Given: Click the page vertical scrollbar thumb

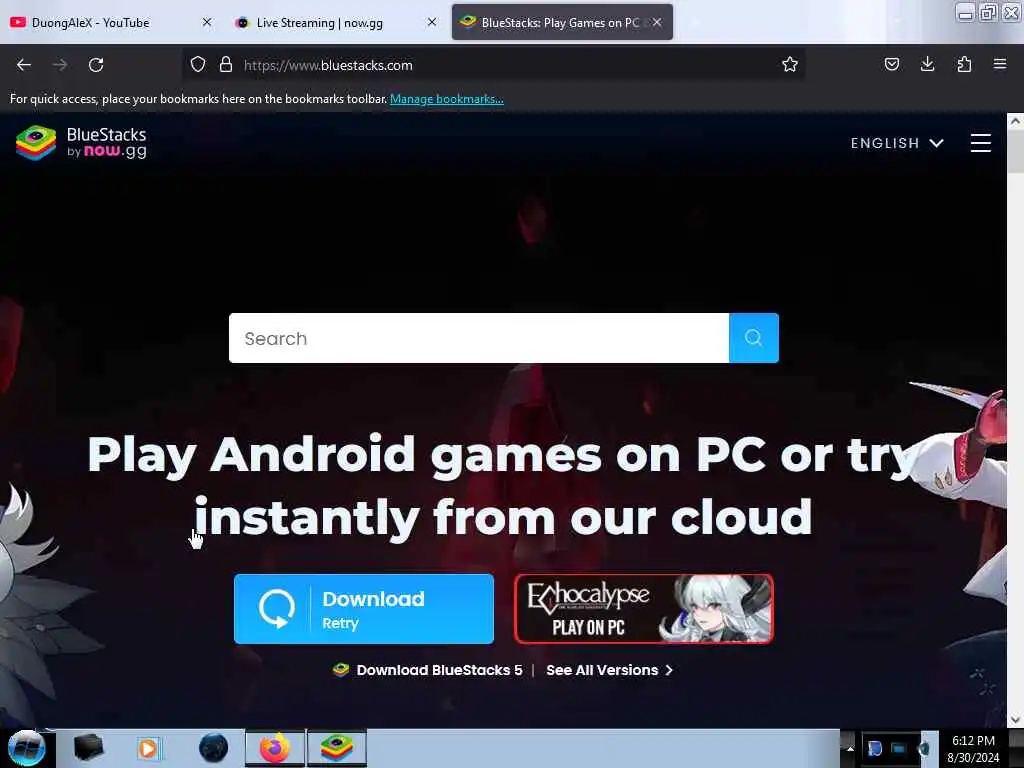Looking at the screenshot, I should [x=1015, y=152].
